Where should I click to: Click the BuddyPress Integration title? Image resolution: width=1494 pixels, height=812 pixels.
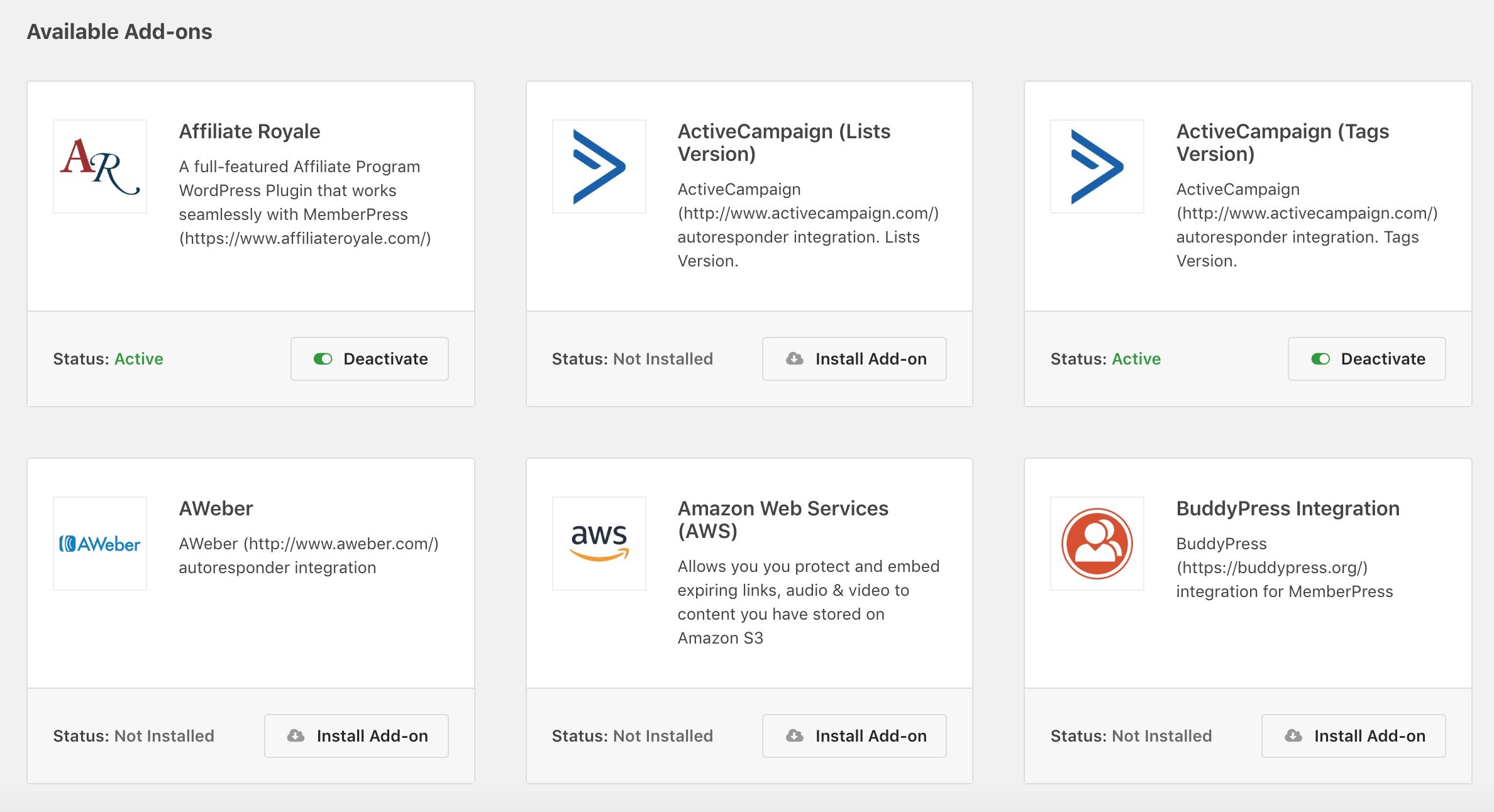point(1288,508)
